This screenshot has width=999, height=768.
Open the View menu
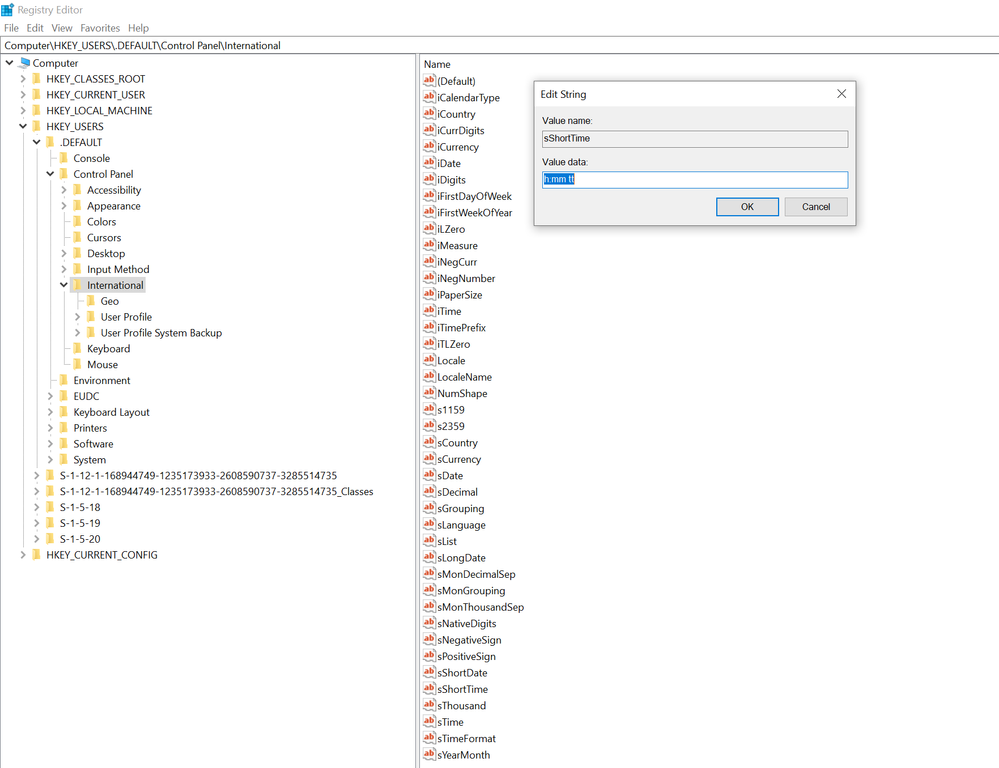pos(61,28)
